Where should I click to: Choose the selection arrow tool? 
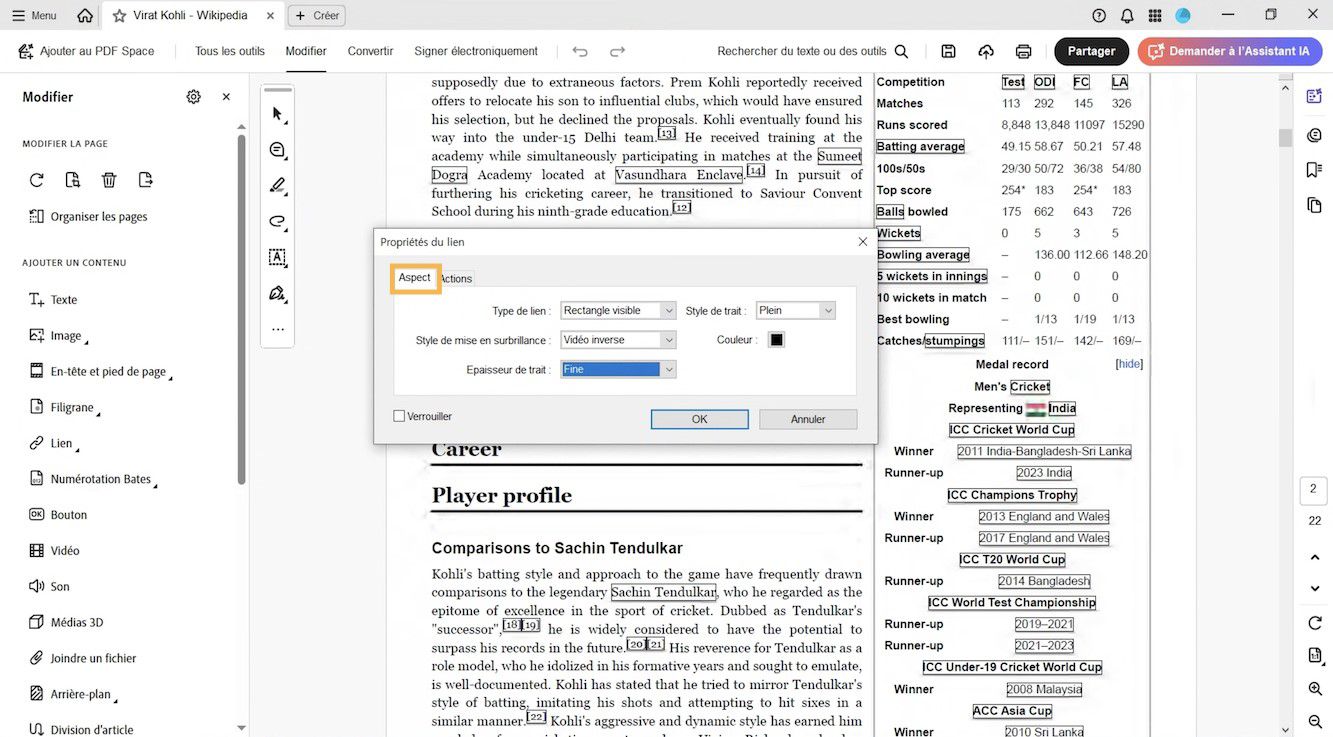(277, 114)
